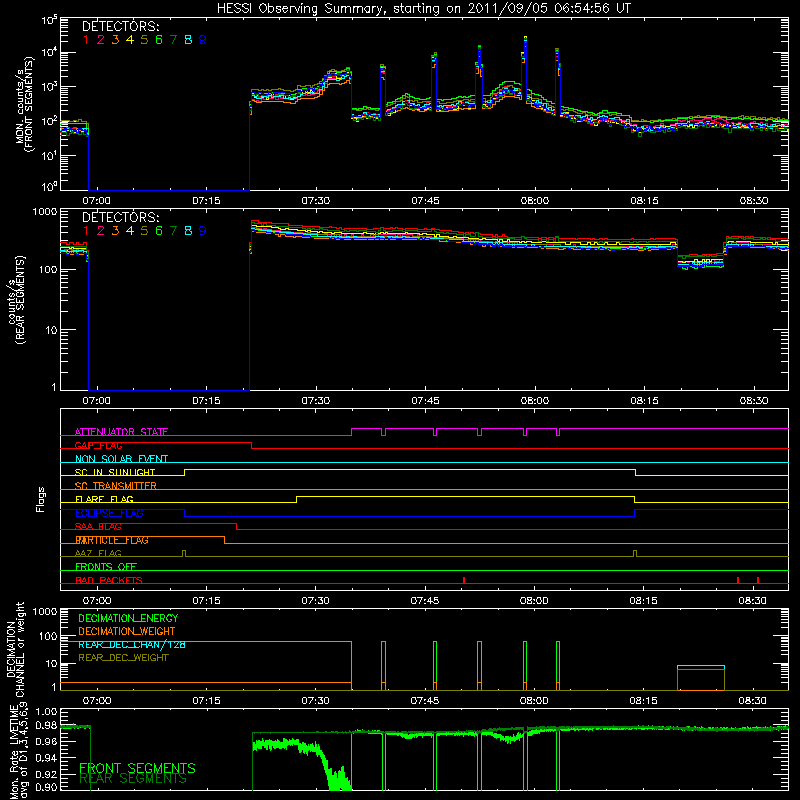Click DETECTORS: heading in rear segments panel
Screen dimensions: 800x800
tap(121, 217)
